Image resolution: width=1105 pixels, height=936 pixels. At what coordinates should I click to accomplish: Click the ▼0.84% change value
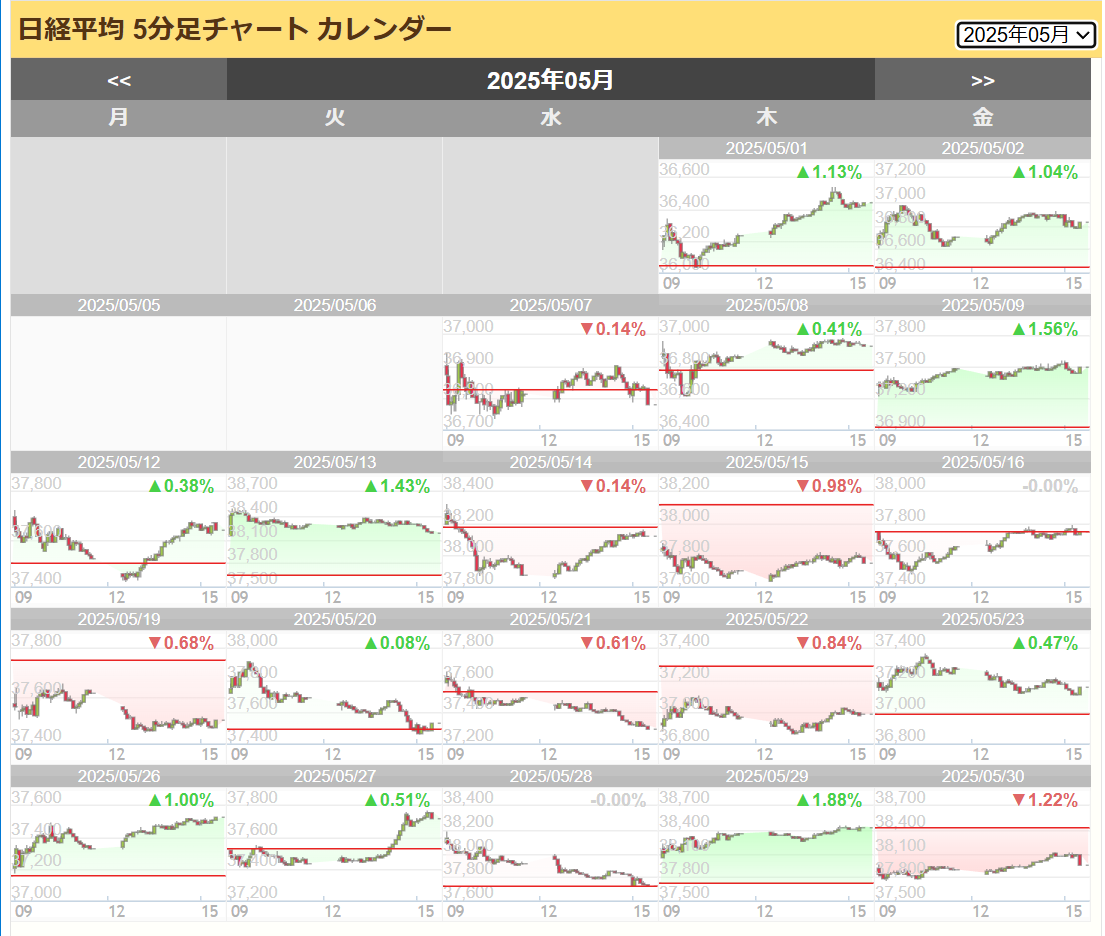[829, 644]
